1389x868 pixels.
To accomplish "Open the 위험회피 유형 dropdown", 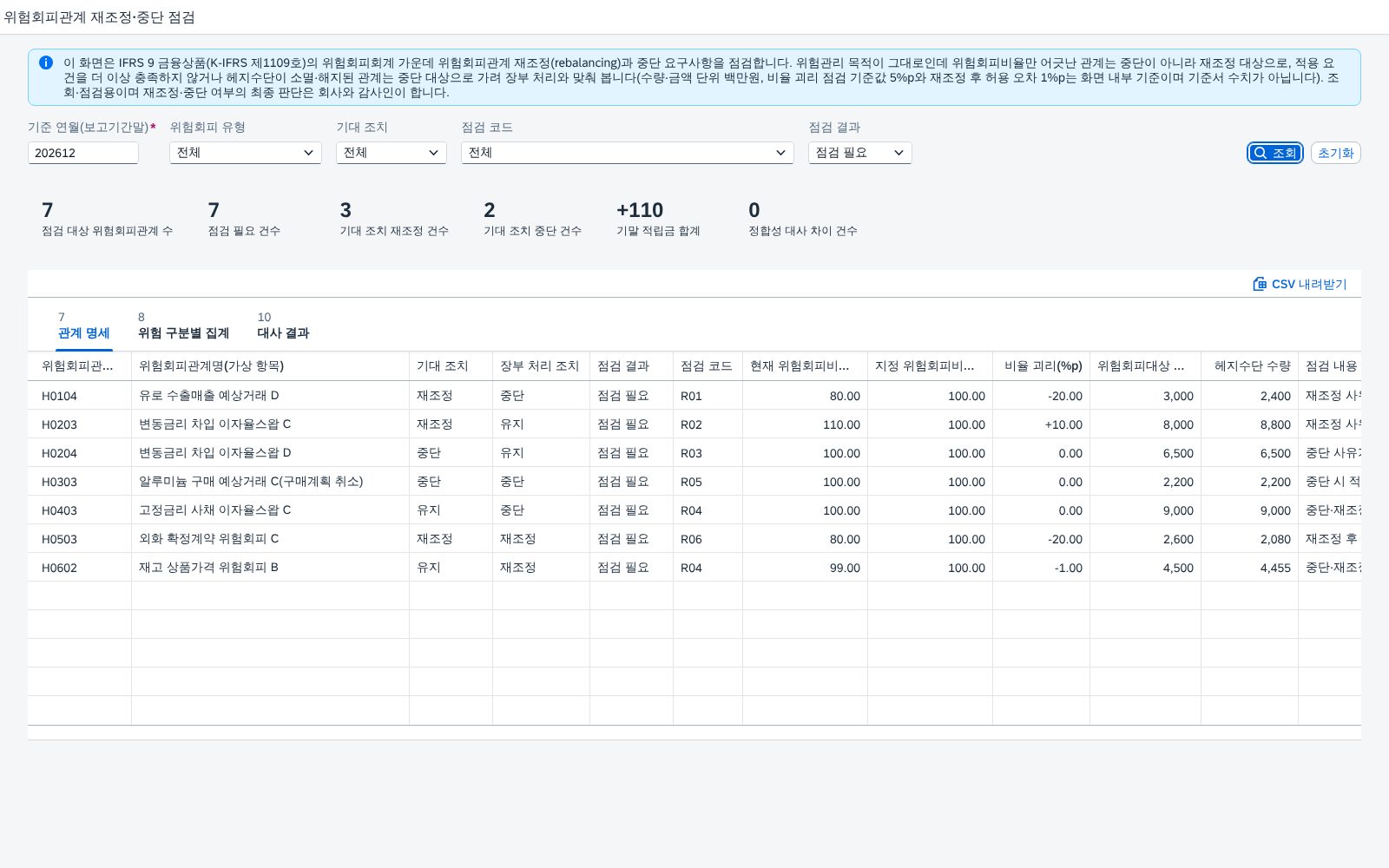I will pos(246,153).
